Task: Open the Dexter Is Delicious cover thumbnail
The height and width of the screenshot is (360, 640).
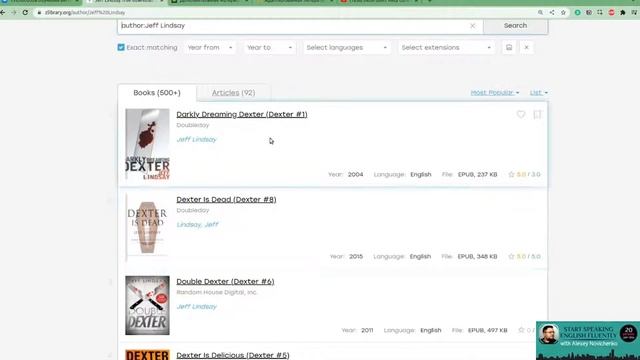Action: tap(147, 355)
